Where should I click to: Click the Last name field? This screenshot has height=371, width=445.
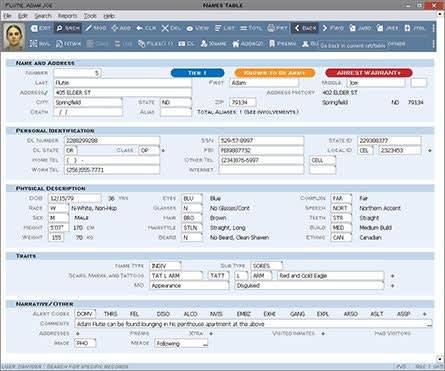[122, 83]
